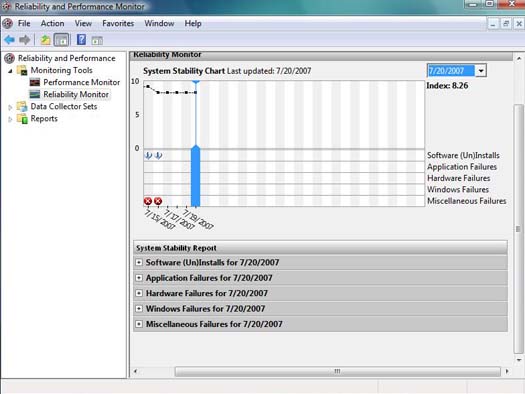Click the Forward arrow toolbar icon
Image resolution: width=525 pixels, height=394 pixels.
[x=24, y=40]
